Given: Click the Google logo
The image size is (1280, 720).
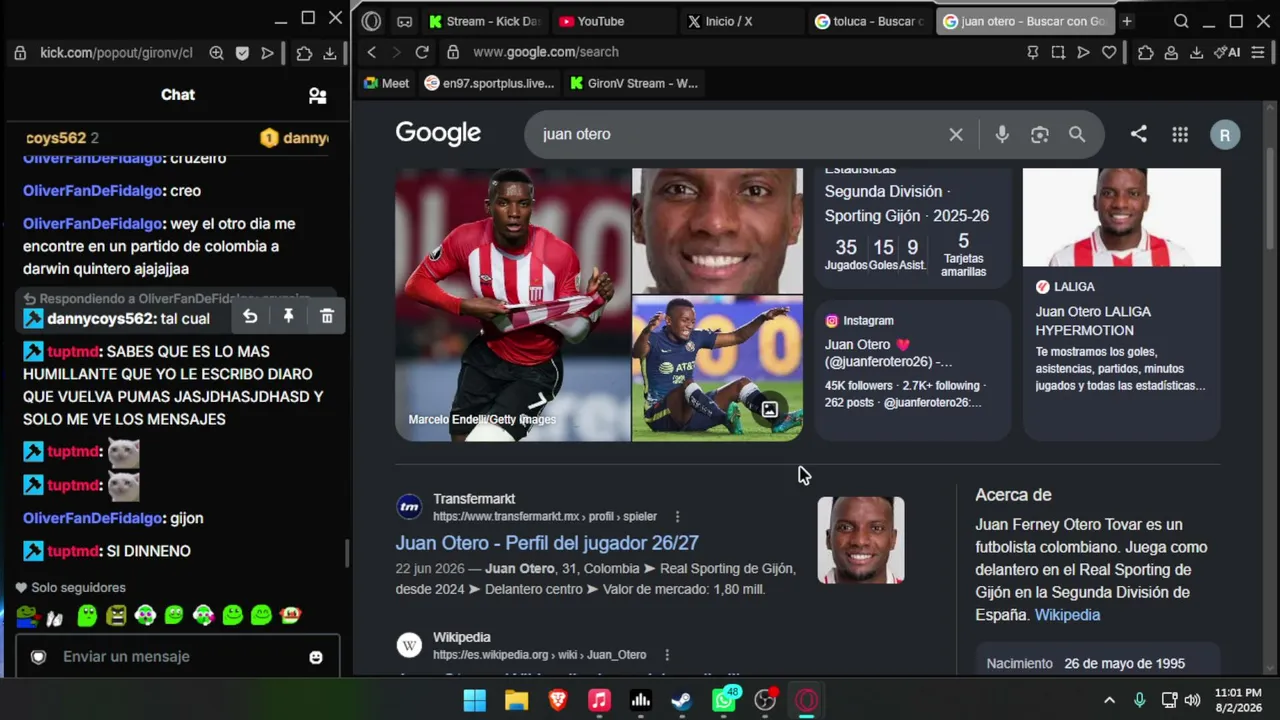Looking at the screenshot, I should (x=438, y=134).
